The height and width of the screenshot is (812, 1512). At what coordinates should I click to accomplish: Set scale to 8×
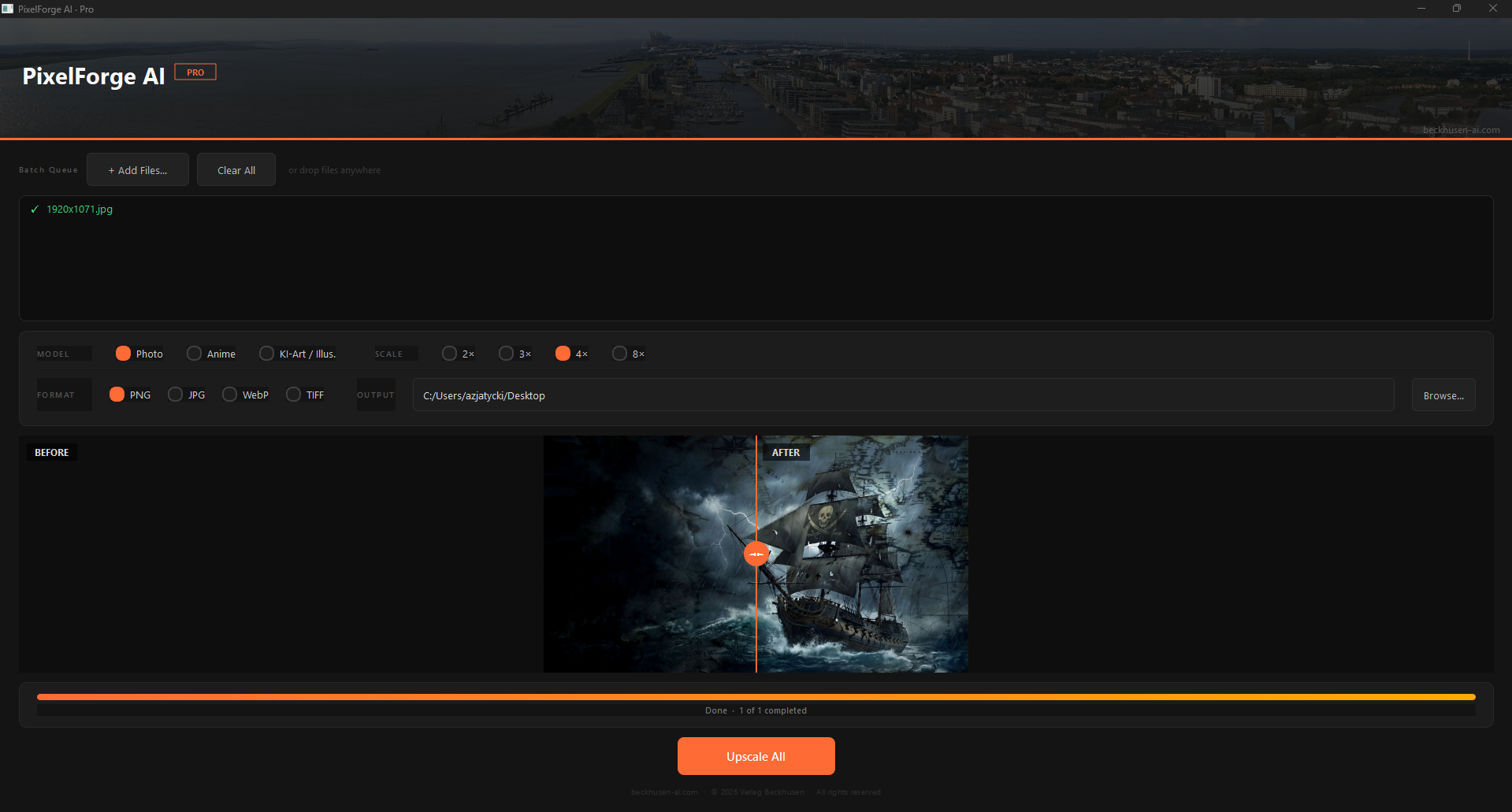[629, 354]
